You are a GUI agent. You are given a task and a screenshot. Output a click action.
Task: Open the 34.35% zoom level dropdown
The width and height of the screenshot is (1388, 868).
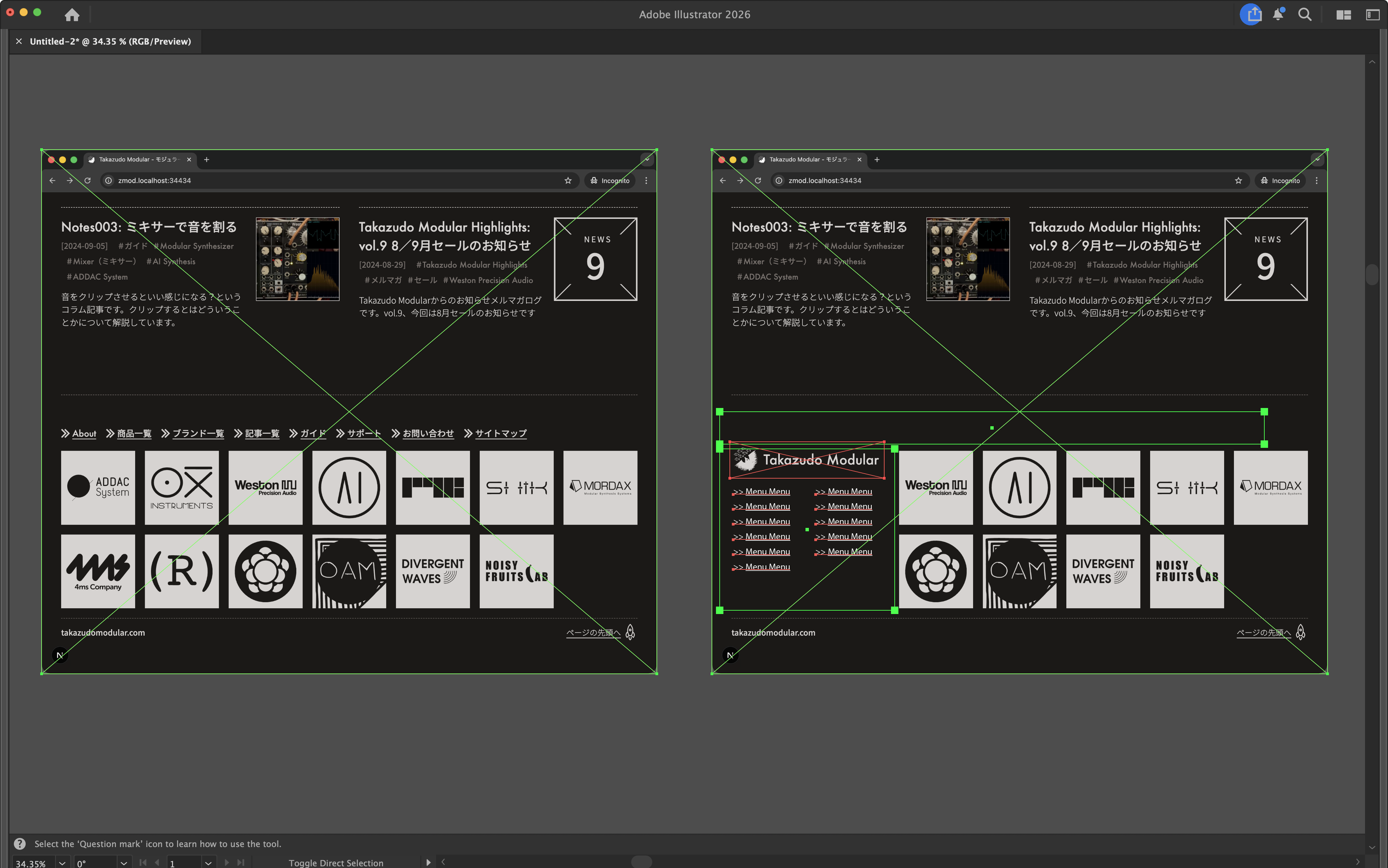click(61, 862)
